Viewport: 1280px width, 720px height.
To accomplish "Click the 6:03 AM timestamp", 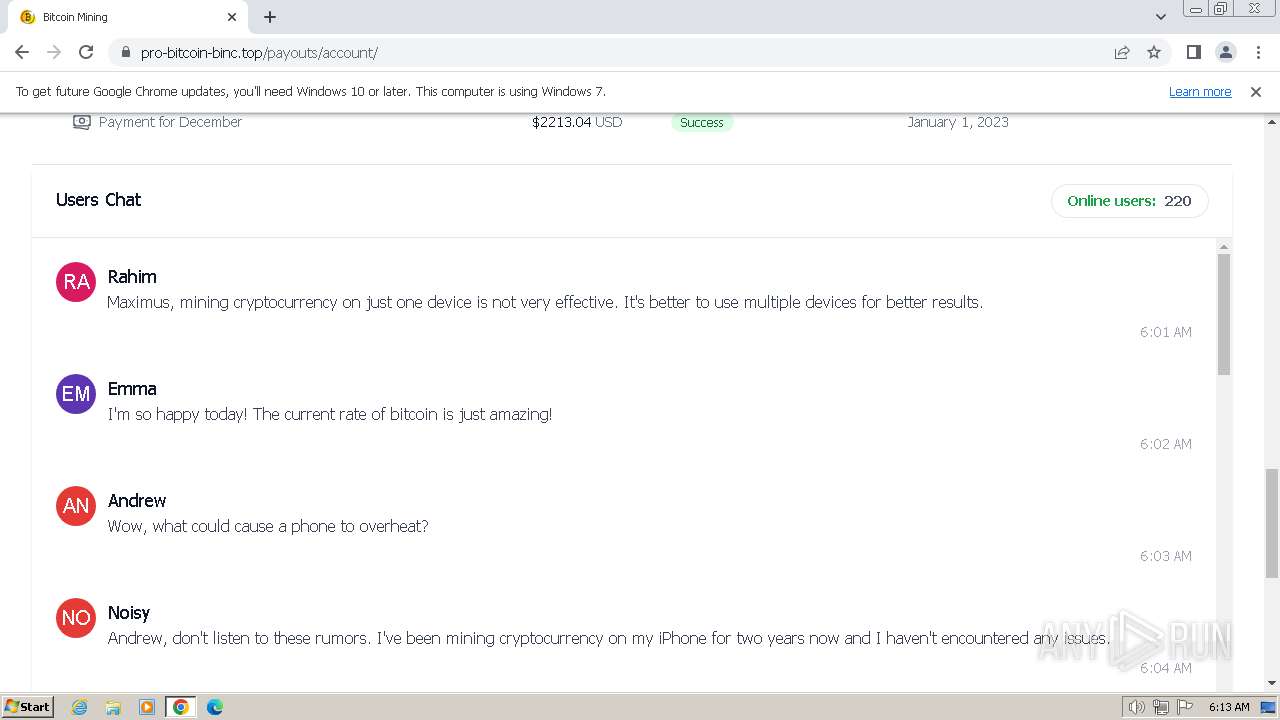I will [x=1166, y=556].
